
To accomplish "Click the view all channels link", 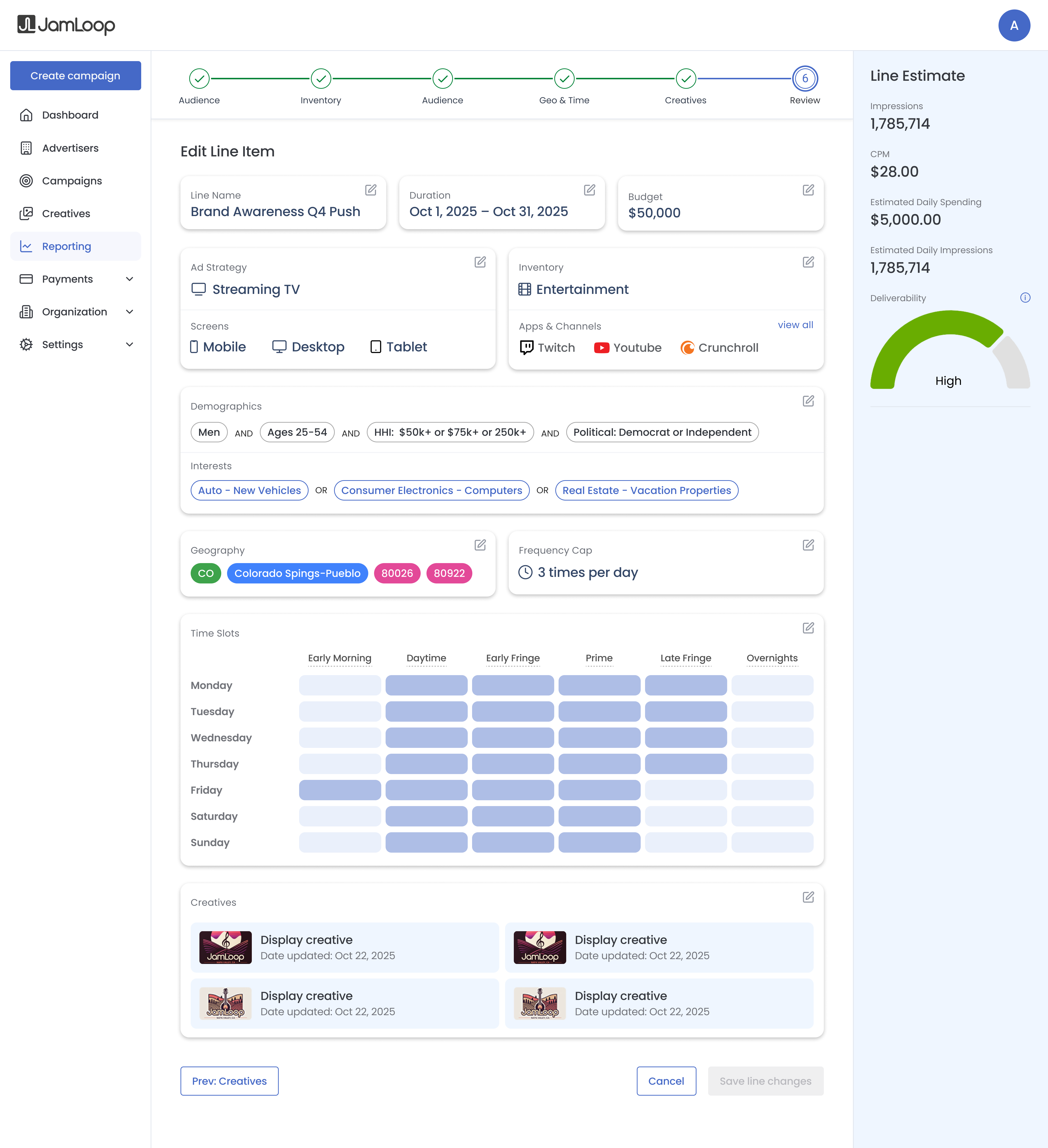I will [x=795, y=324].
